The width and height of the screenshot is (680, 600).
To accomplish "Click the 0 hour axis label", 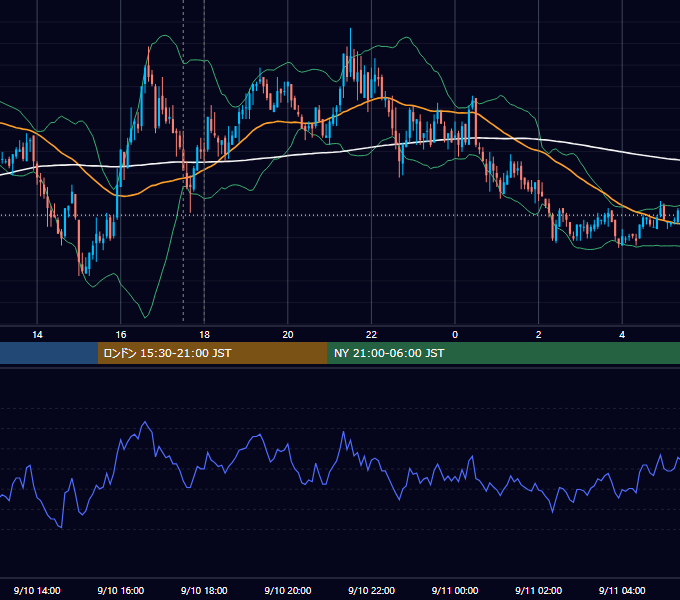I will coord(455,335).
